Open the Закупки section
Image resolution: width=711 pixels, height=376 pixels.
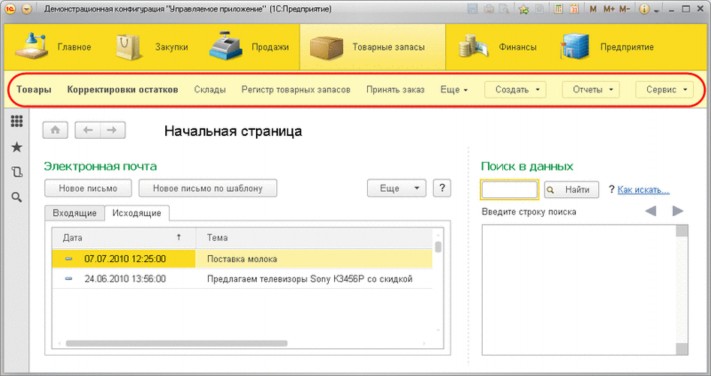coord(152,47)
